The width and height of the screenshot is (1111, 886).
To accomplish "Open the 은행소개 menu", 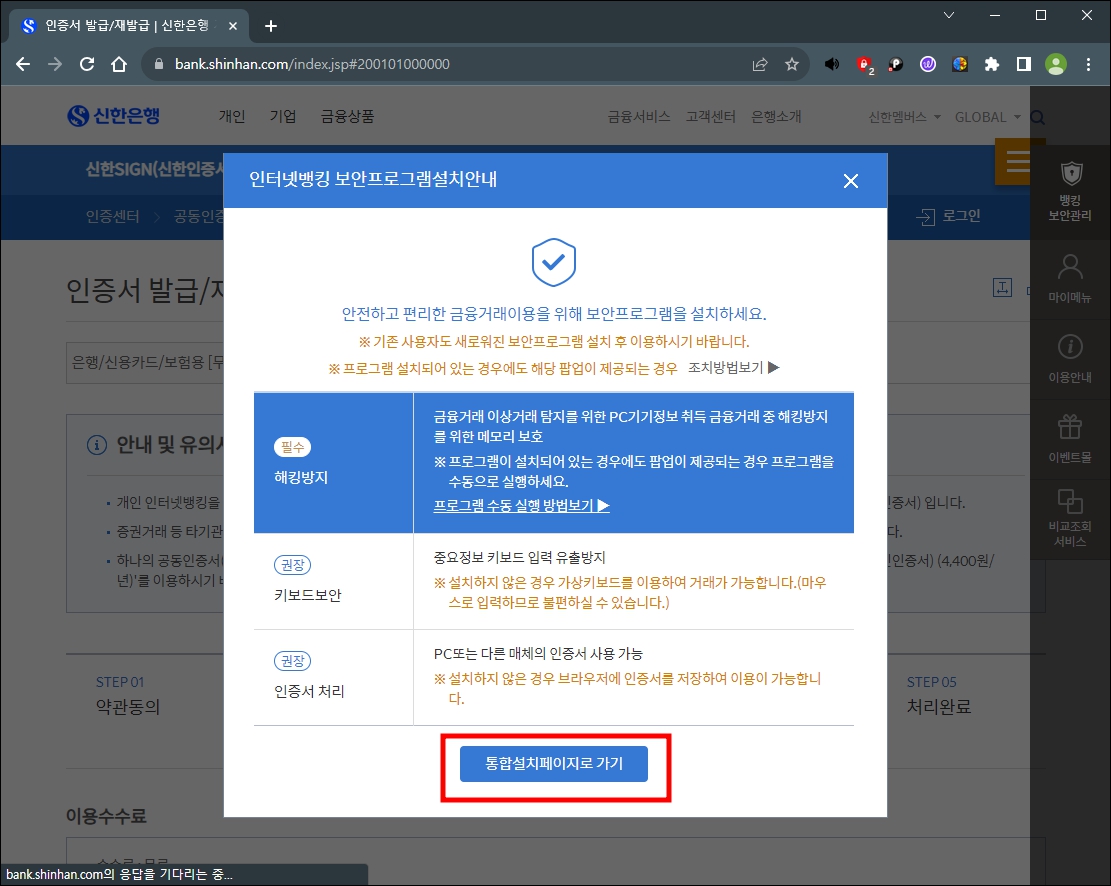I will click(776, 116).
